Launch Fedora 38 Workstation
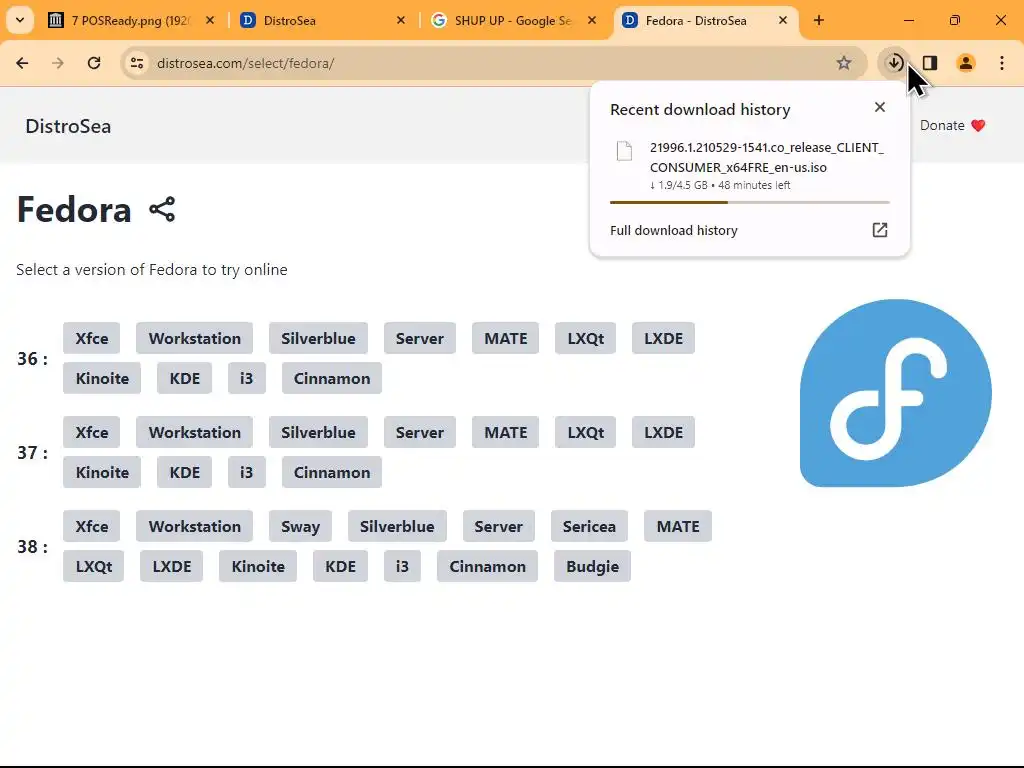Image resolution: width=1024 pixels, height=768 pixels. coord(195,526)
